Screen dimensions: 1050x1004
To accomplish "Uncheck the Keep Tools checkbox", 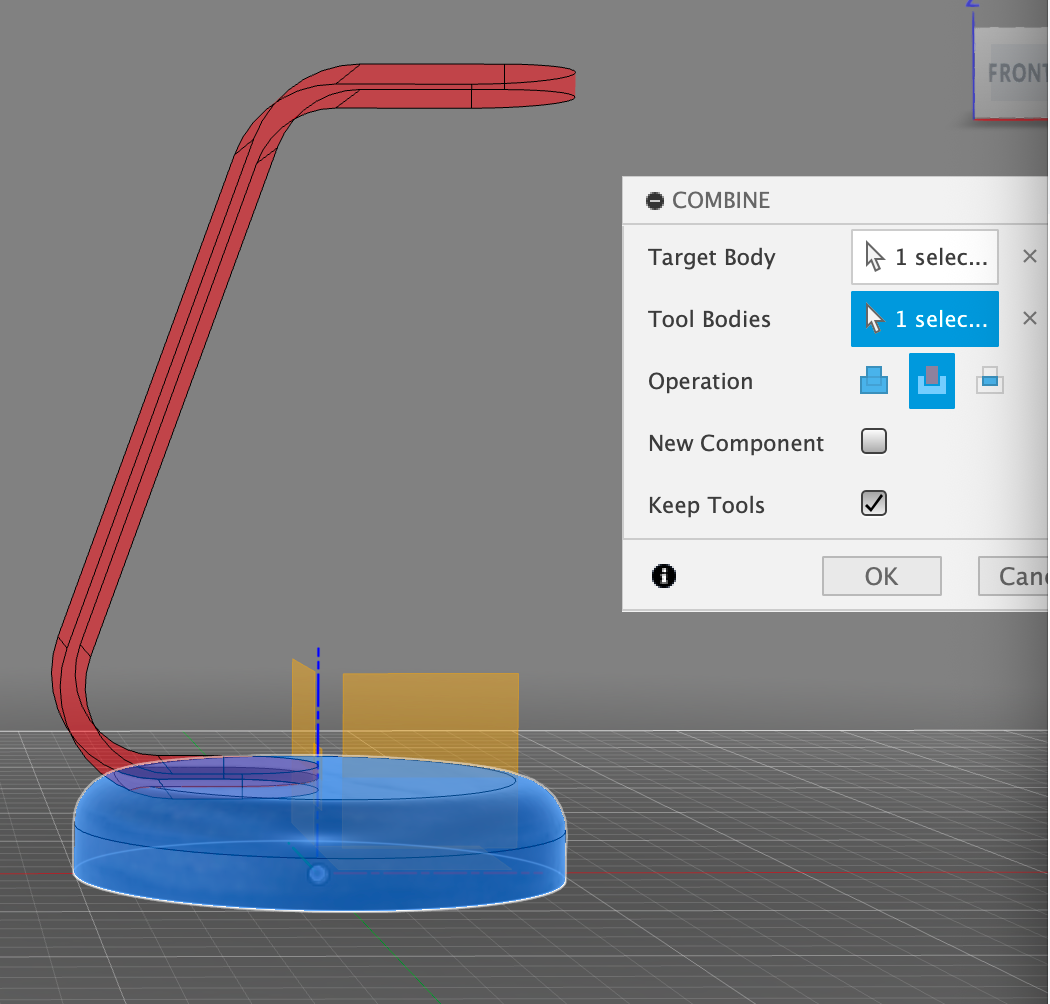I will (x=874, y=503).
